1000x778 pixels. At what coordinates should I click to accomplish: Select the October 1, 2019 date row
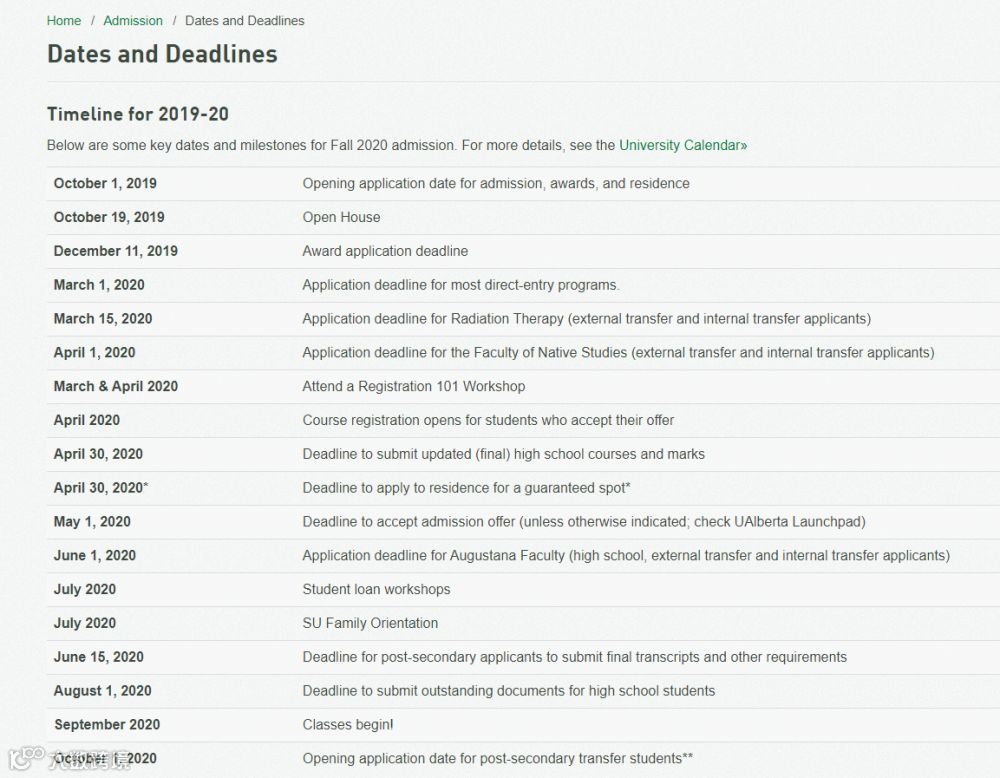tap(523, 184)
